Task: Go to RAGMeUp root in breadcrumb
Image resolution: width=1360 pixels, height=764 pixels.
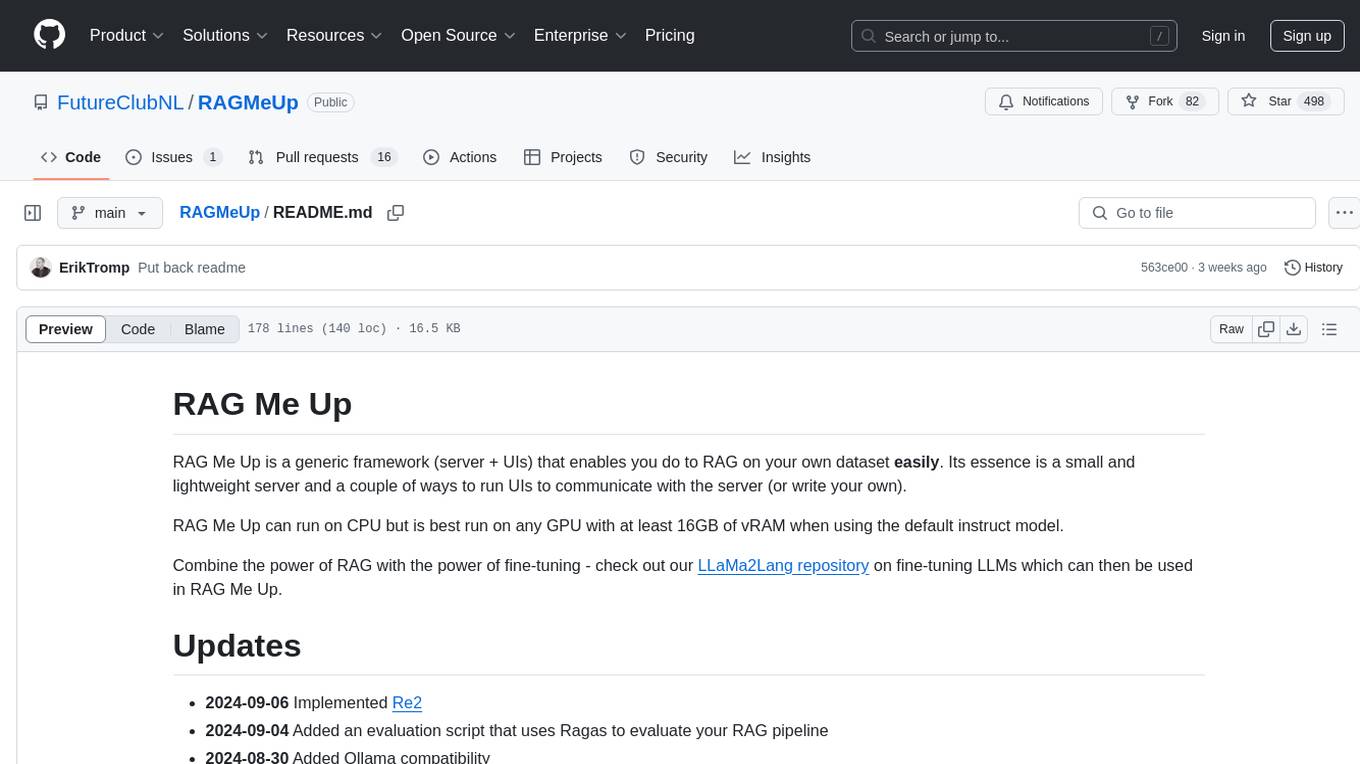Action: point(219,212)
